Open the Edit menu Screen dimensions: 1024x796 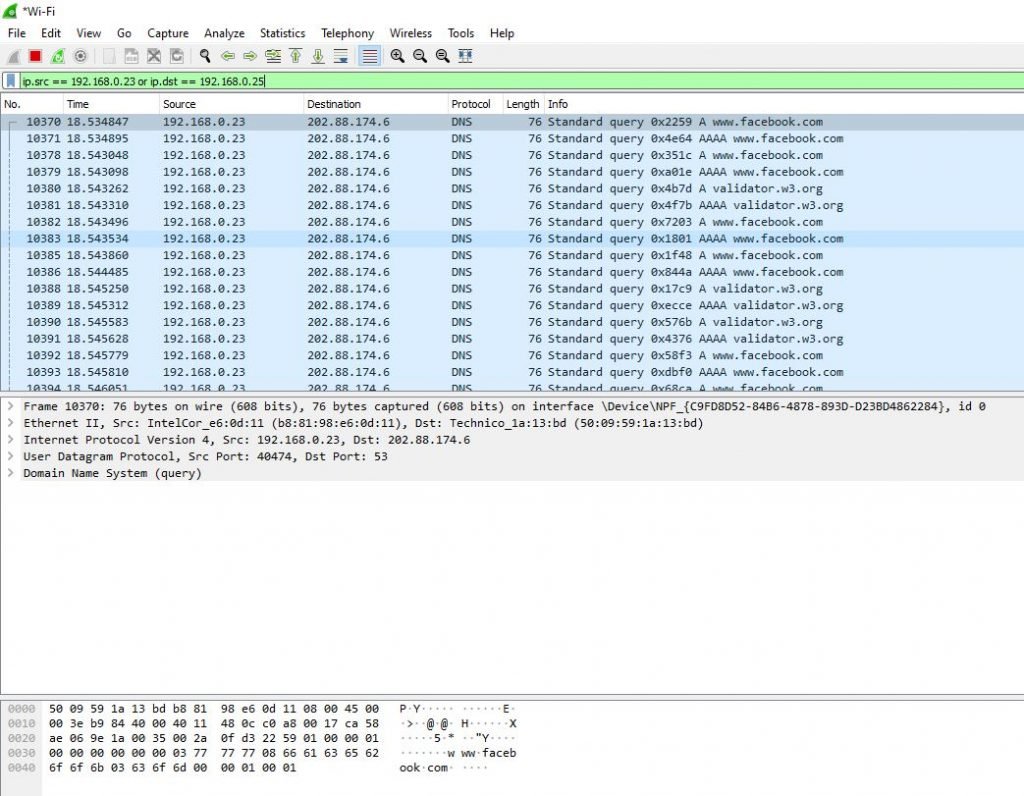[x=50, y=33]
